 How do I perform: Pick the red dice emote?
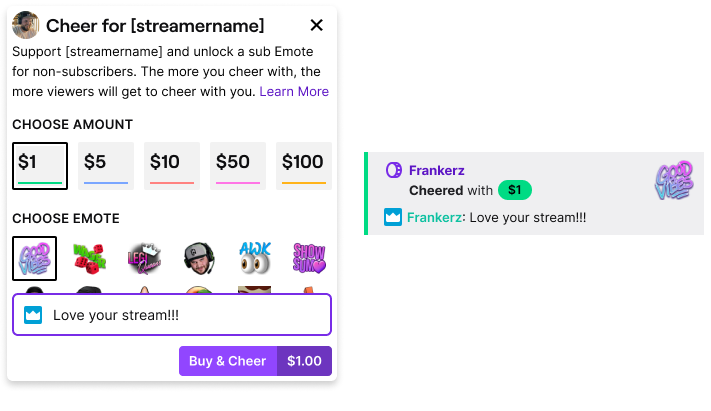click(x=90, y=259)
